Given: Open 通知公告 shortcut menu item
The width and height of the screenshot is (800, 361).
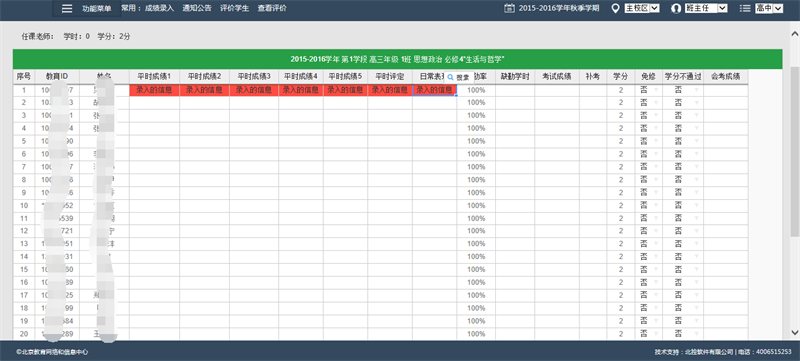Looking at the screenshot, I should pyautogui.click(x=197, y=8).
